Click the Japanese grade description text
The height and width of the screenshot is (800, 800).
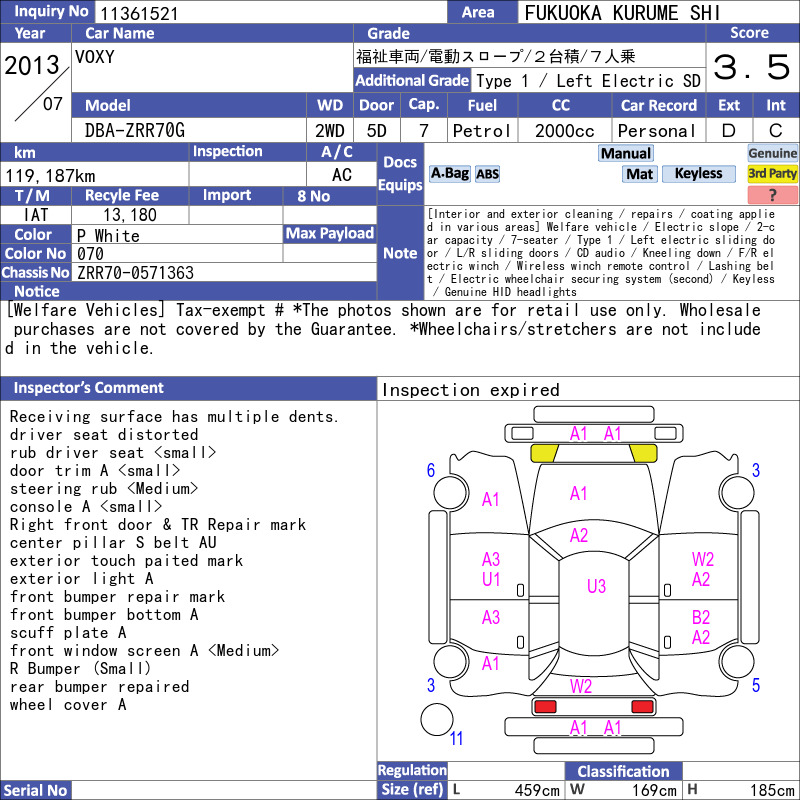pyautogui.click(x=495, y=56)
